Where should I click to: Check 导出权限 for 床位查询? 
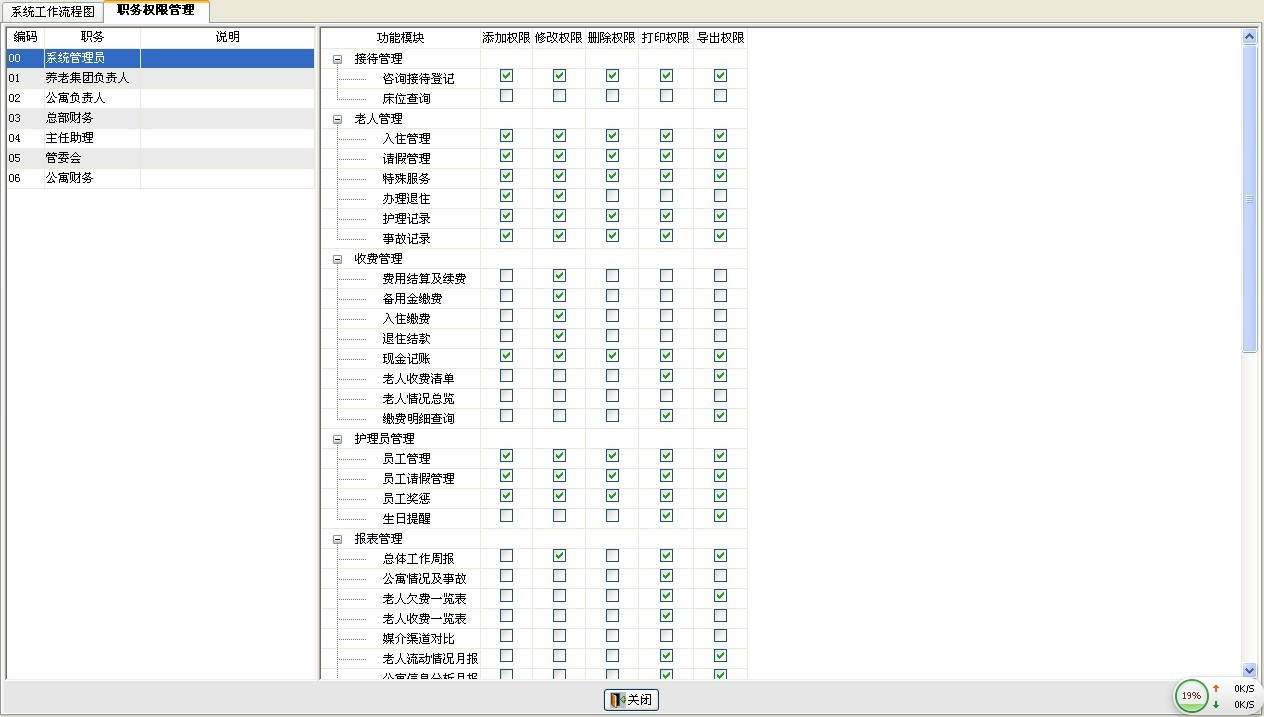(720, 96)
